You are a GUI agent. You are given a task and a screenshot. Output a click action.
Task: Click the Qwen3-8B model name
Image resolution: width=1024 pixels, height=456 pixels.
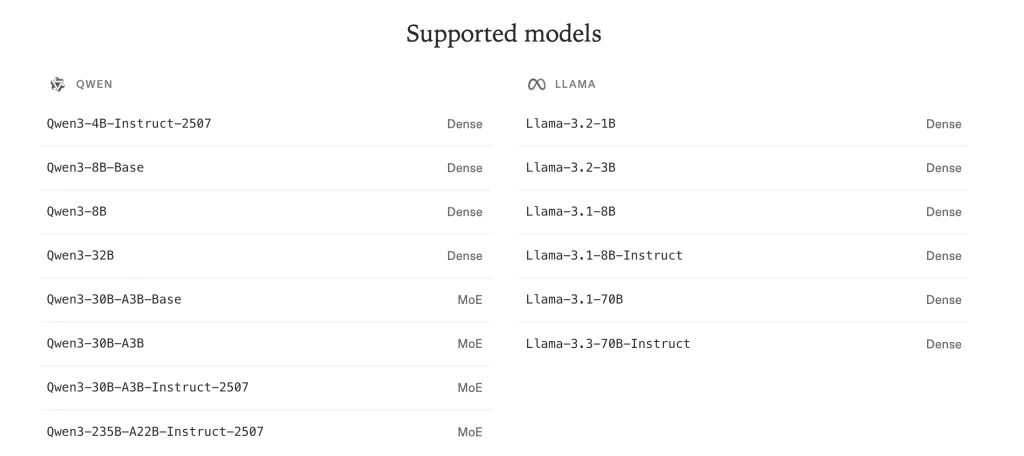77,212
